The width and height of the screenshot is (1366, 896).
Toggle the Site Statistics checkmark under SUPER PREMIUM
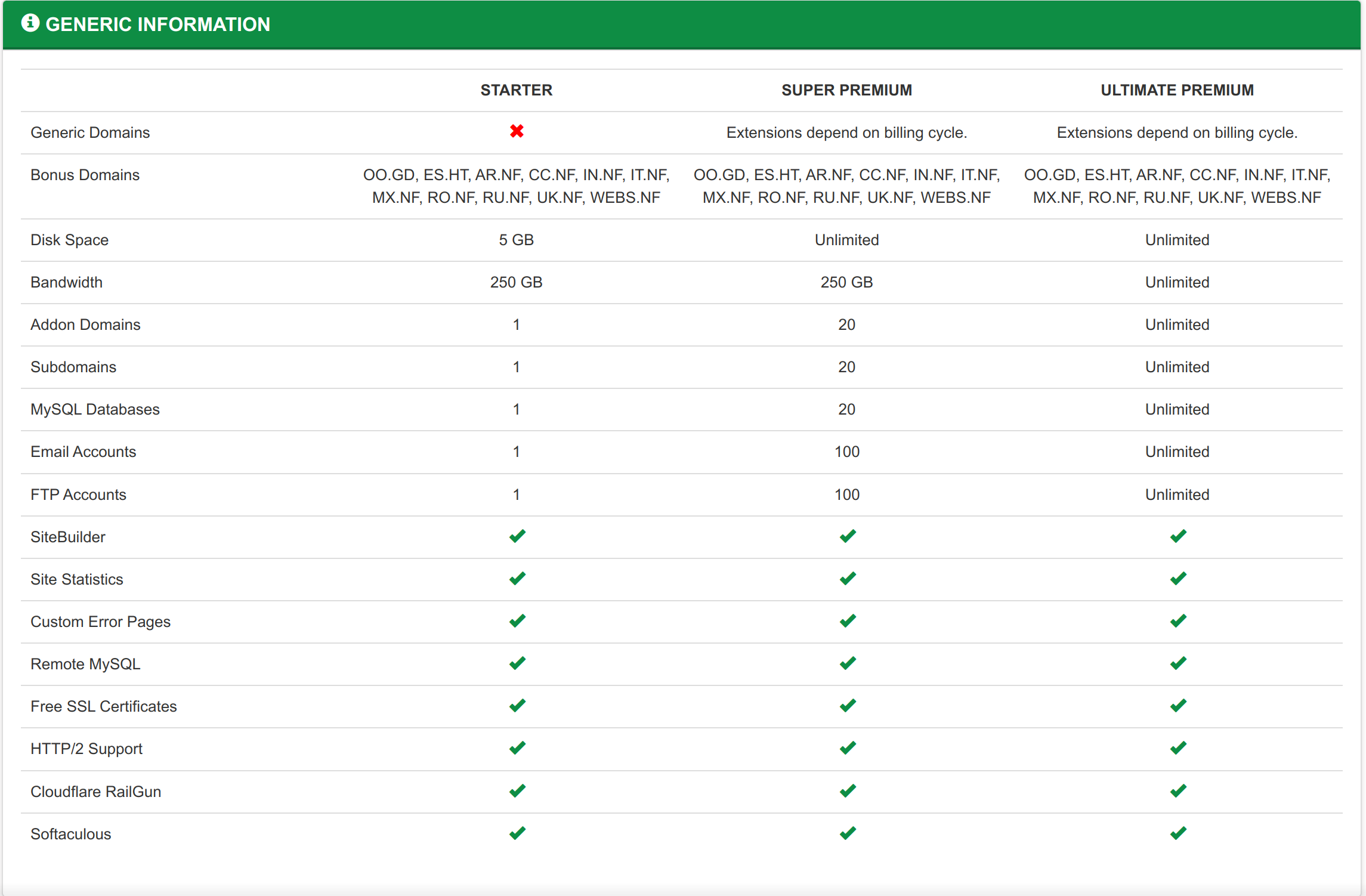(846, 577)
